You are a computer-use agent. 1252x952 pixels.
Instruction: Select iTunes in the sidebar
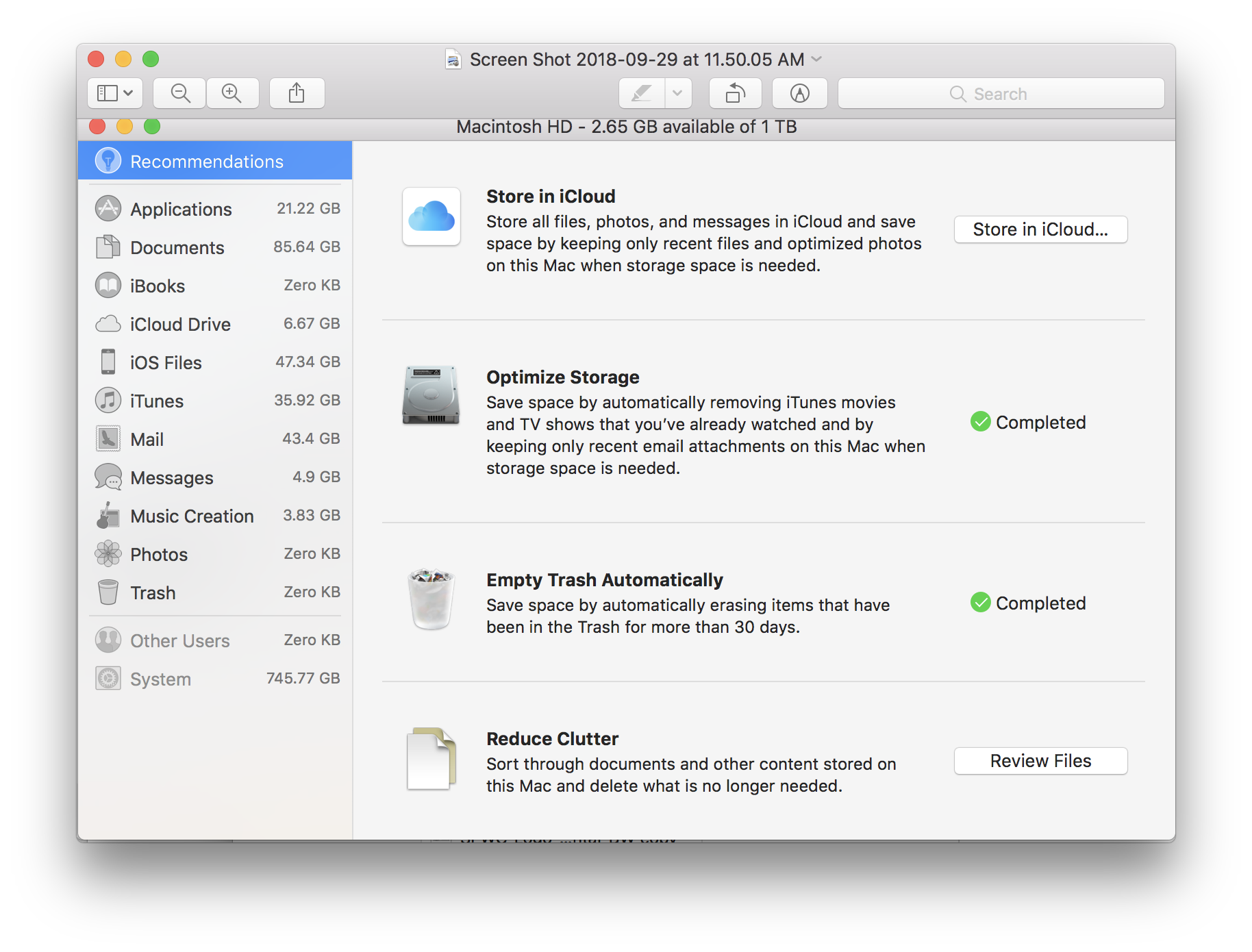215,400
